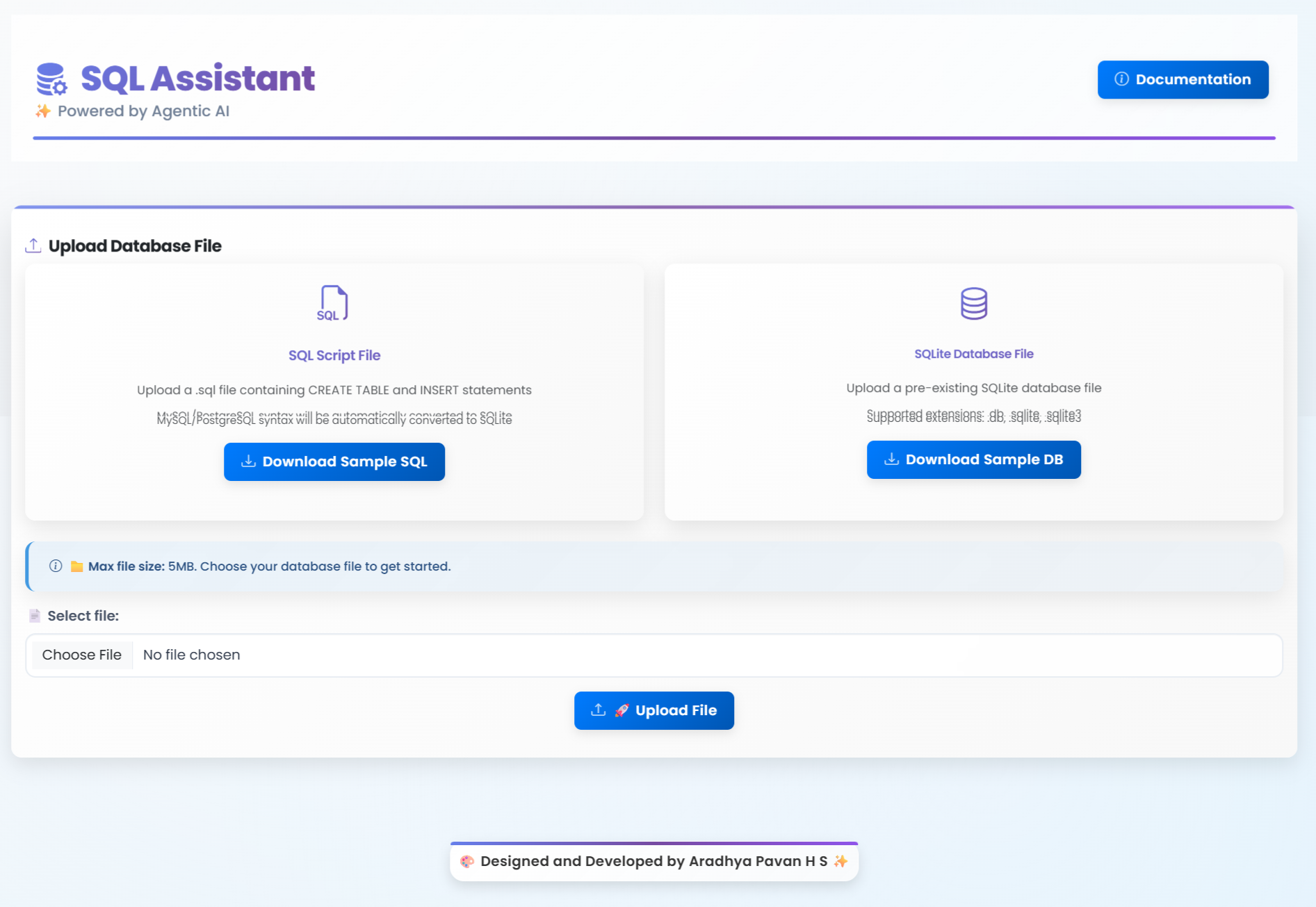Download the sample DB file

973,459
